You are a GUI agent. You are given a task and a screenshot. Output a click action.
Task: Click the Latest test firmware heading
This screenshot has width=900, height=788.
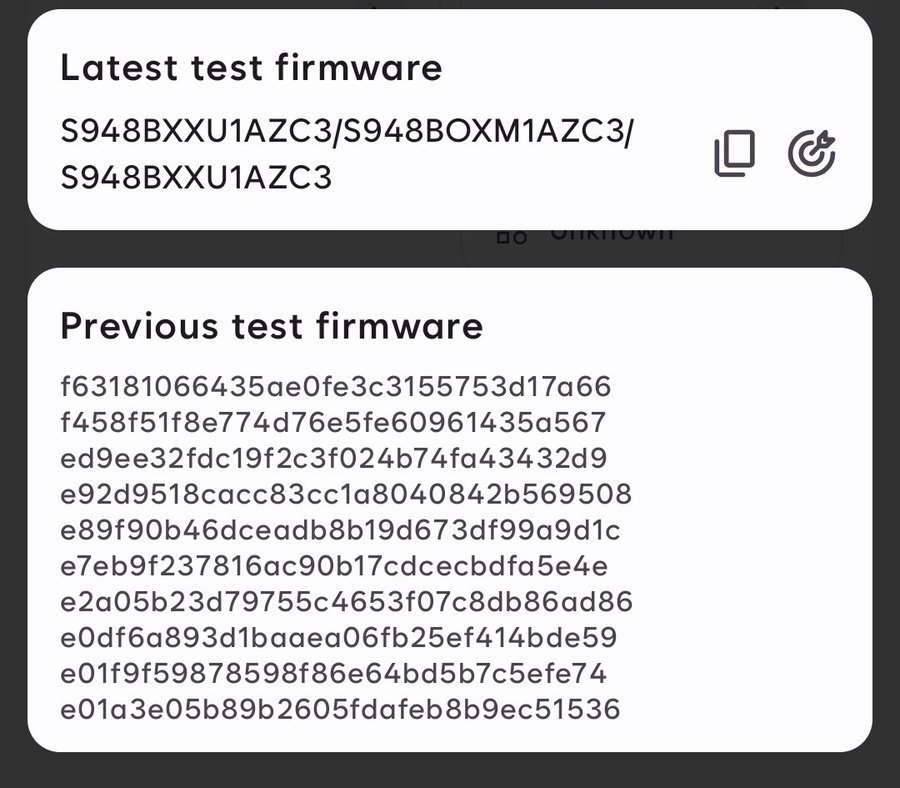(x=252, y=68)
